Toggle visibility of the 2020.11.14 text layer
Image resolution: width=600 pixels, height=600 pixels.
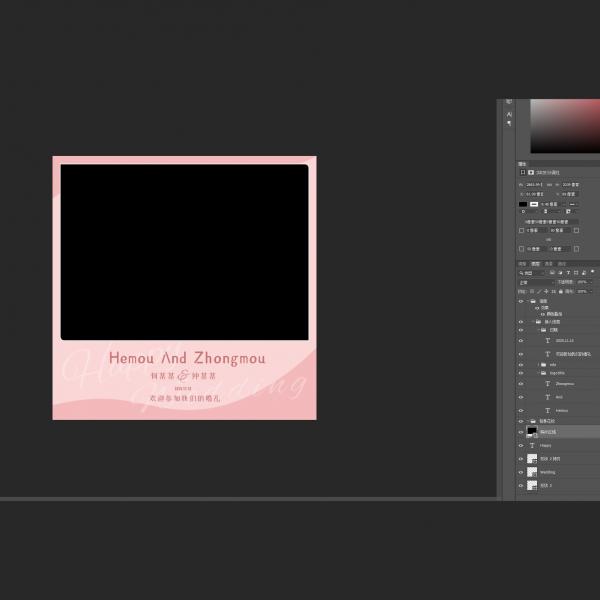point(521,340)
